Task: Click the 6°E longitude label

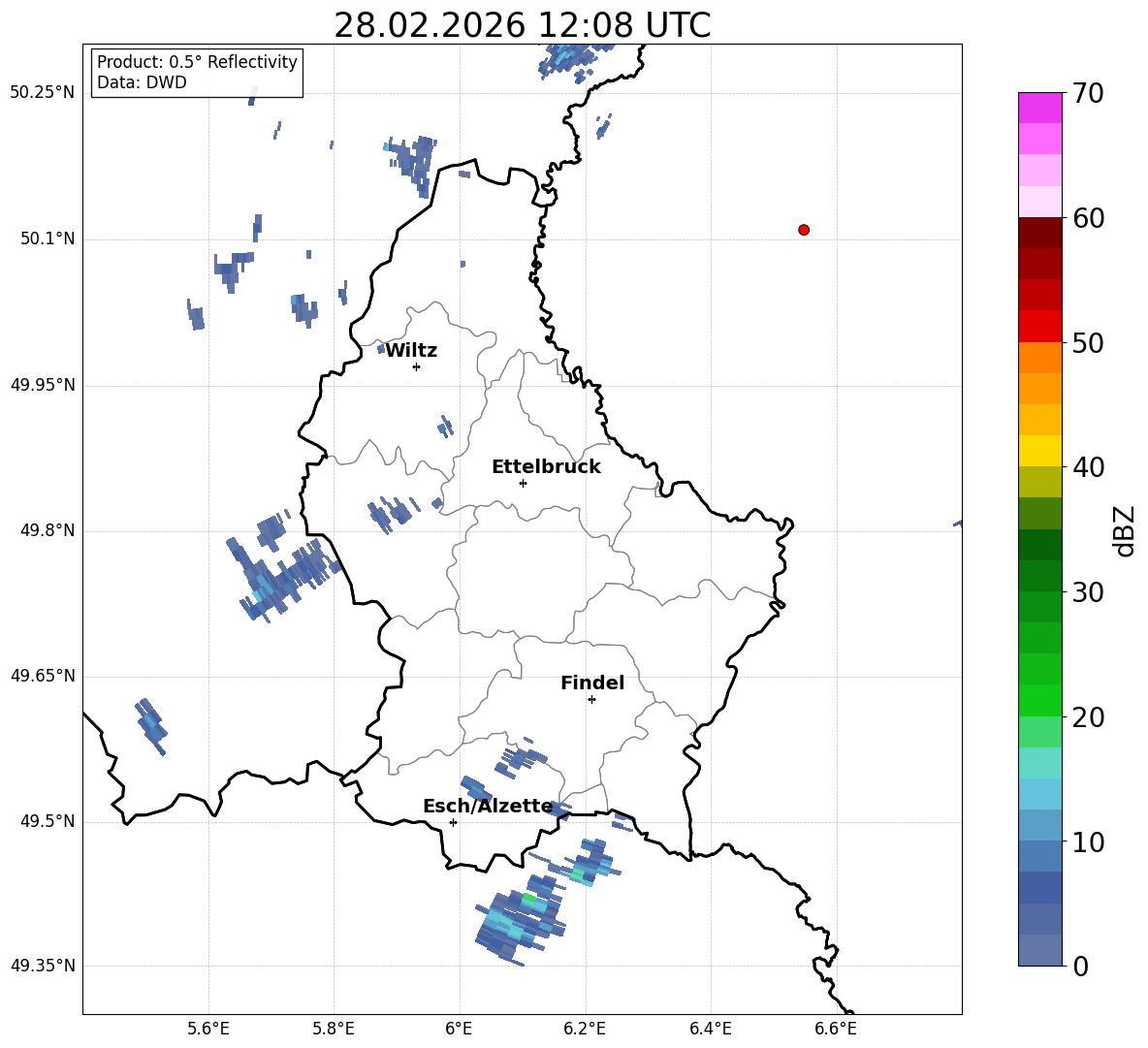Action: tap(459, 1030)
